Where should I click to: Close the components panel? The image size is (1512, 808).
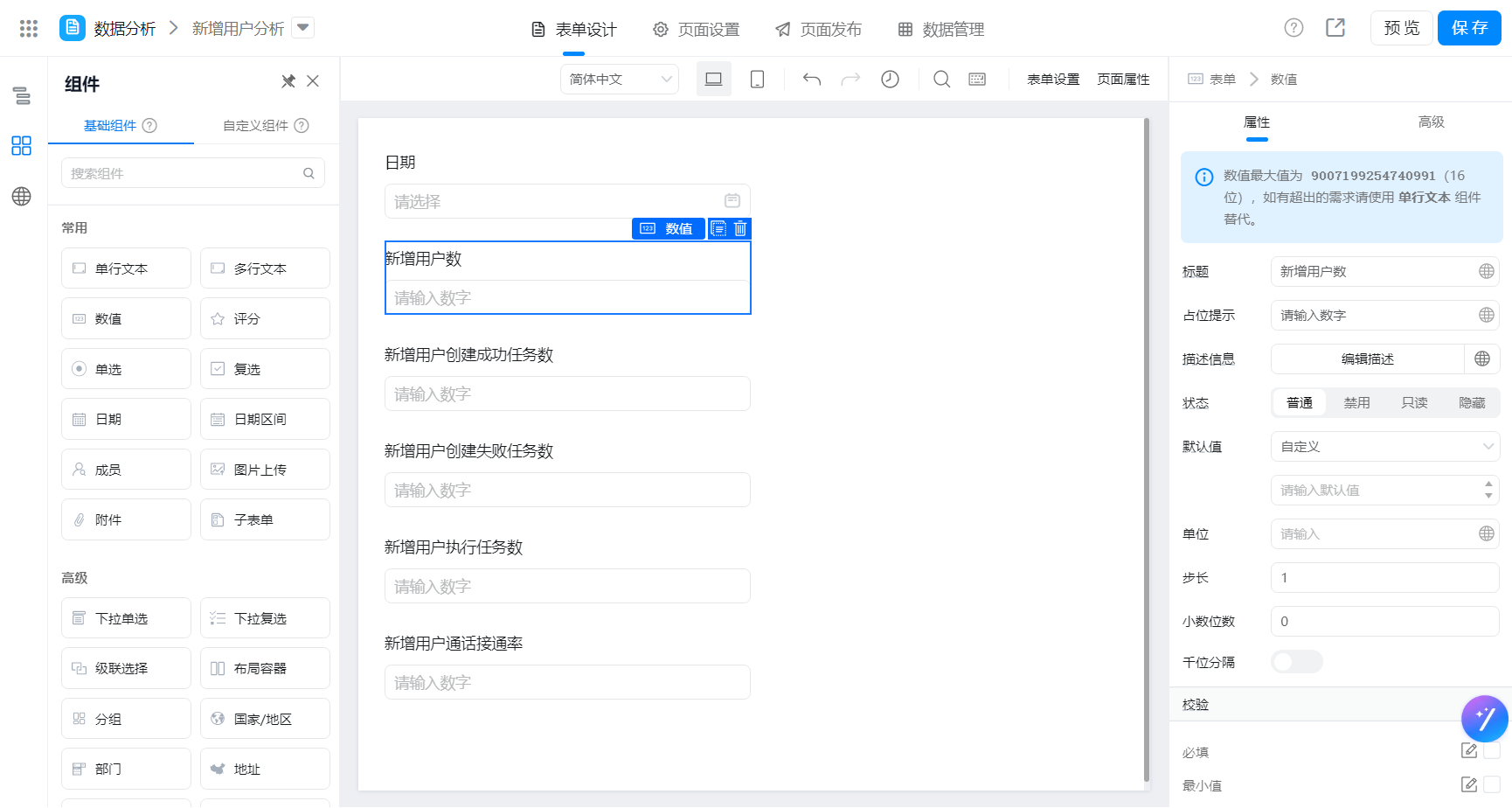pos(313,81)
